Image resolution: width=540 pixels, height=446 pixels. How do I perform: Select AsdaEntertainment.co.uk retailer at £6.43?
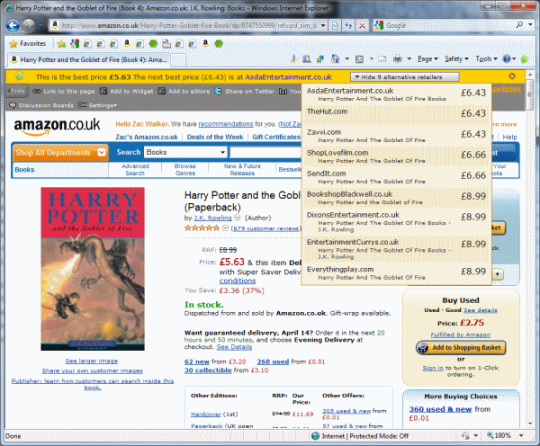pyautogui.click(x=396, y=94)
